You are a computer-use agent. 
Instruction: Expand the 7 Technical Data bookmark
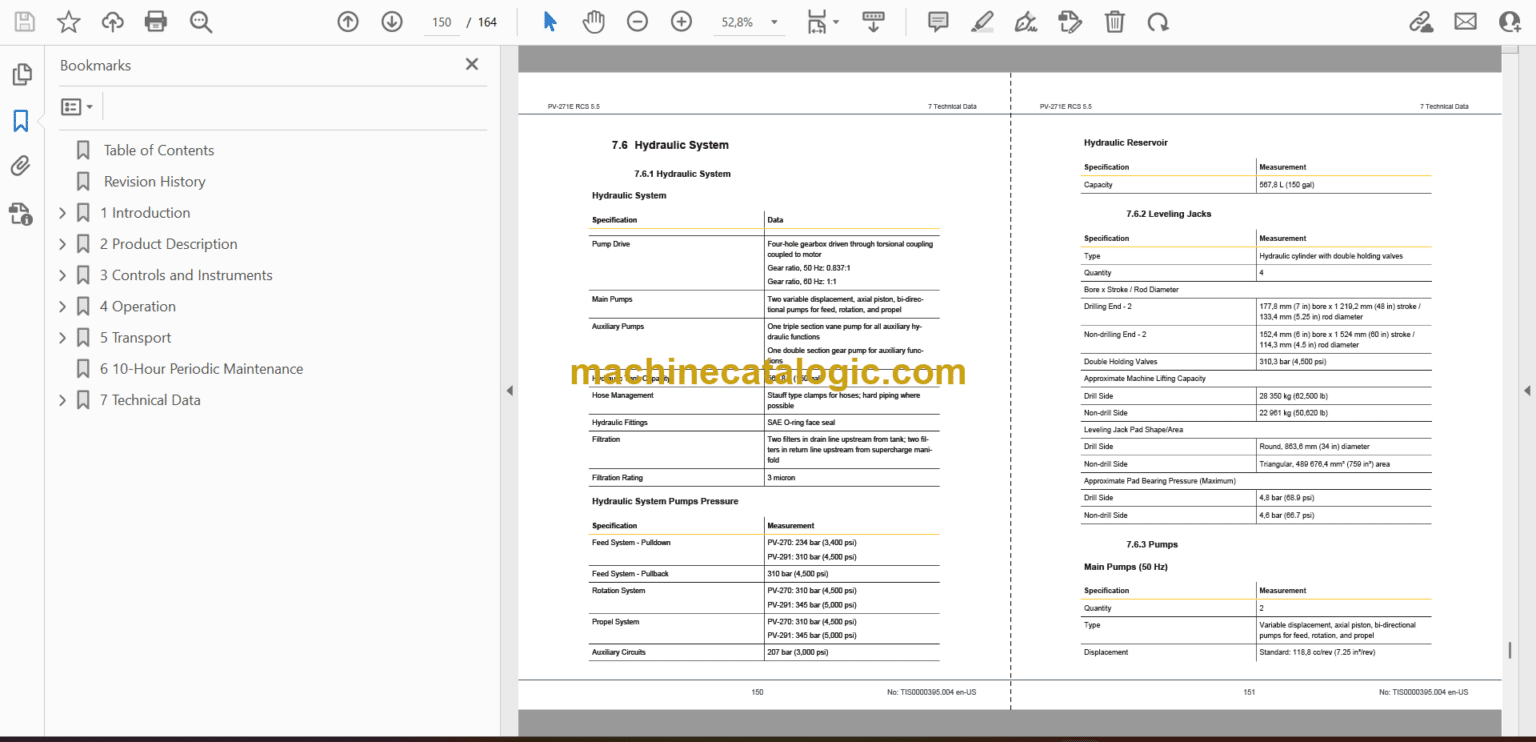click(61, 399)
